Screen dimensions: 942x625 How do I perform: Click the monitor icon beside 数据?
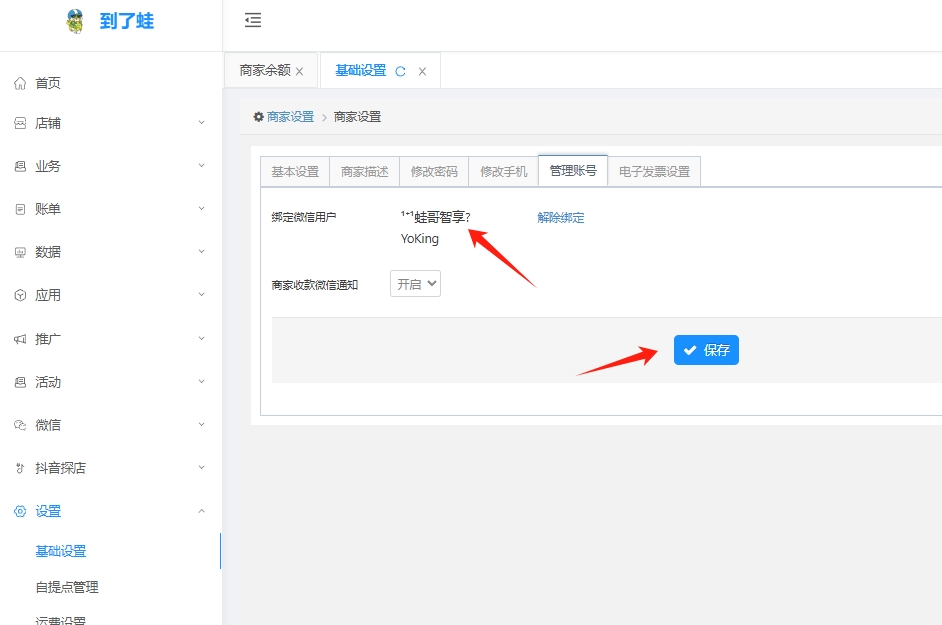(x=20, y=252)
